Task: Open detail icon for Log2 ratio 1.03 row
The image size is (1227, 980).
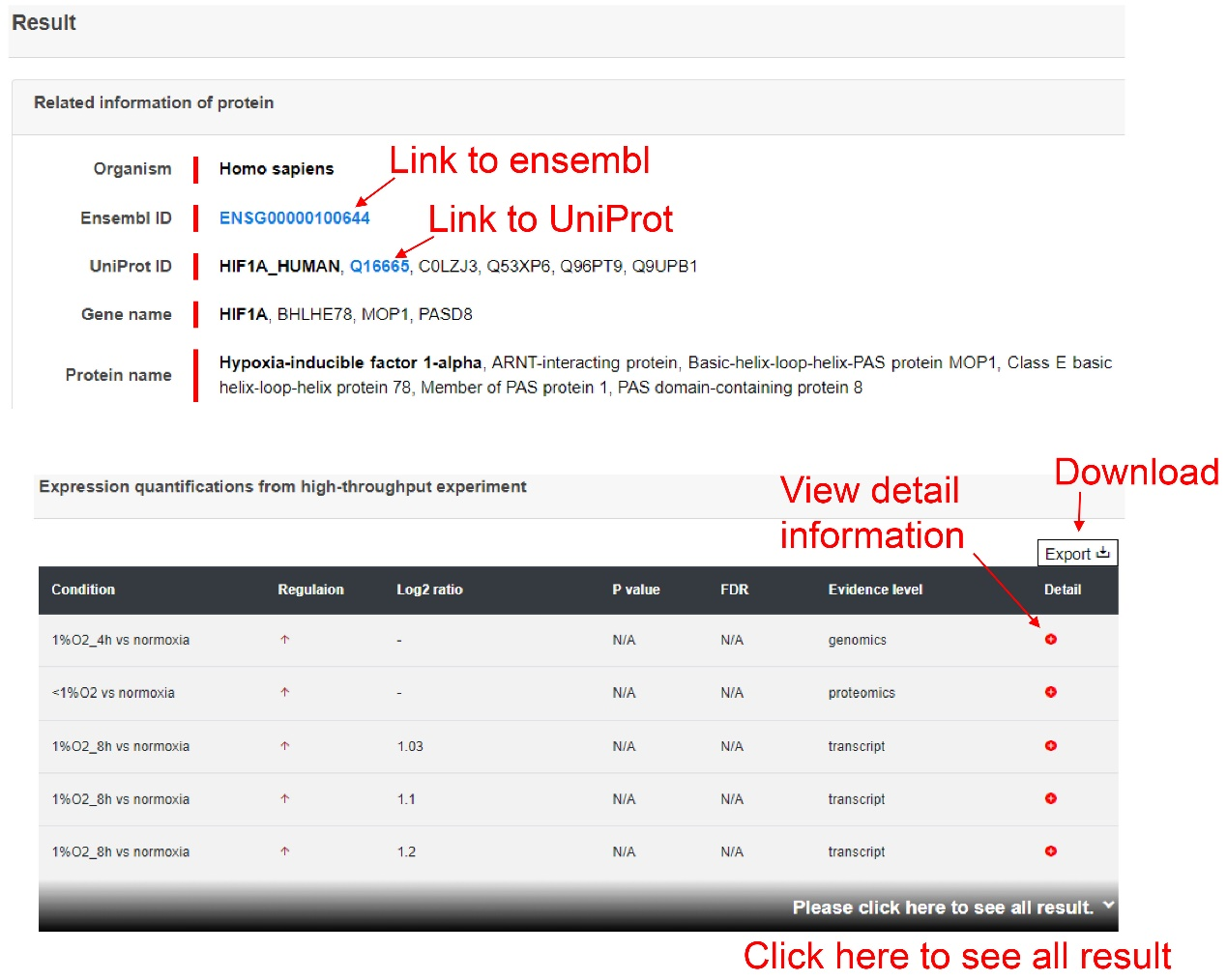Action: (1050, 746)
